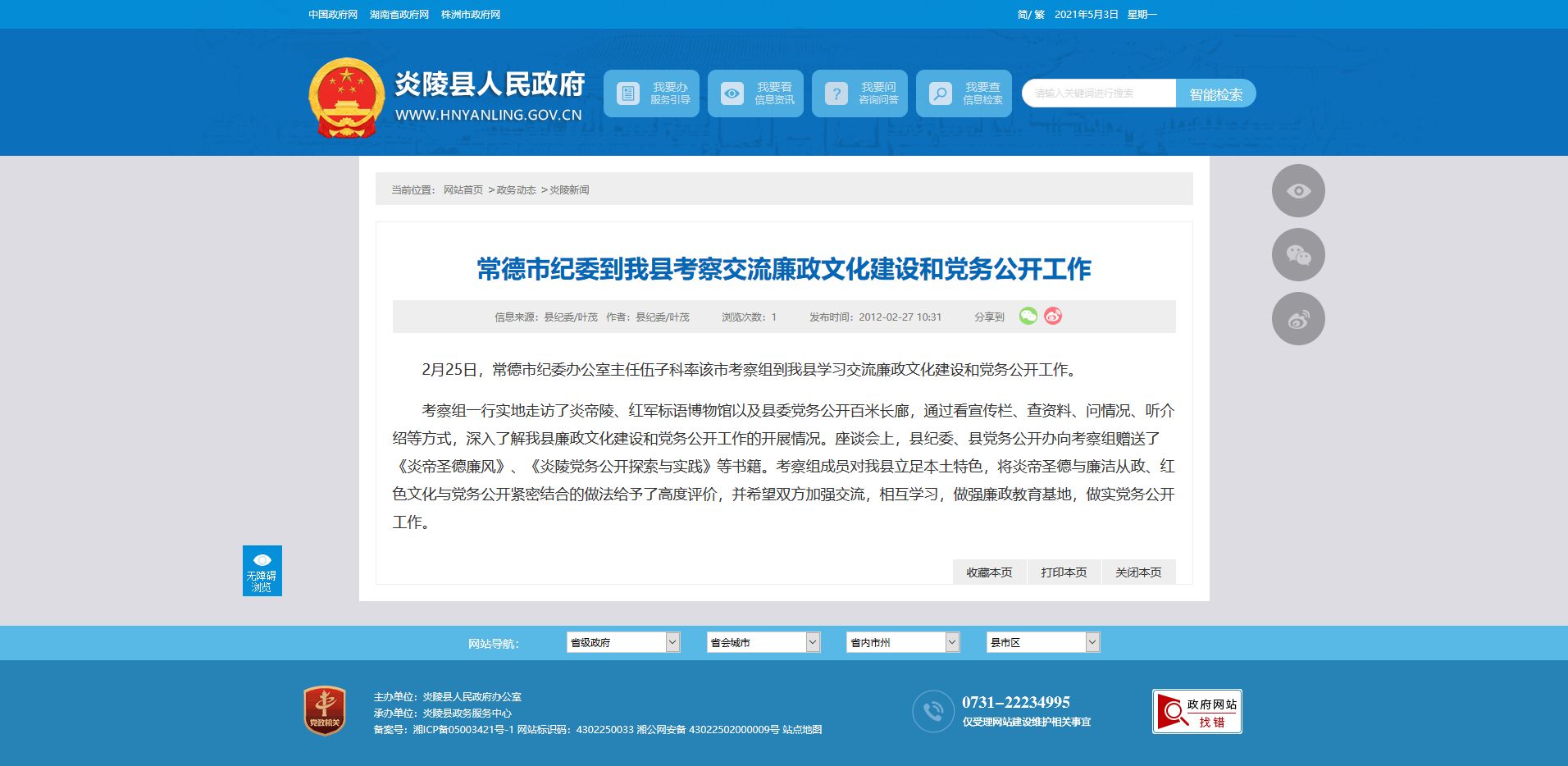Click the green WeChat share icon
Image resolution: width=1568 pixels, height=766 pixels.
pos(1028,316)
